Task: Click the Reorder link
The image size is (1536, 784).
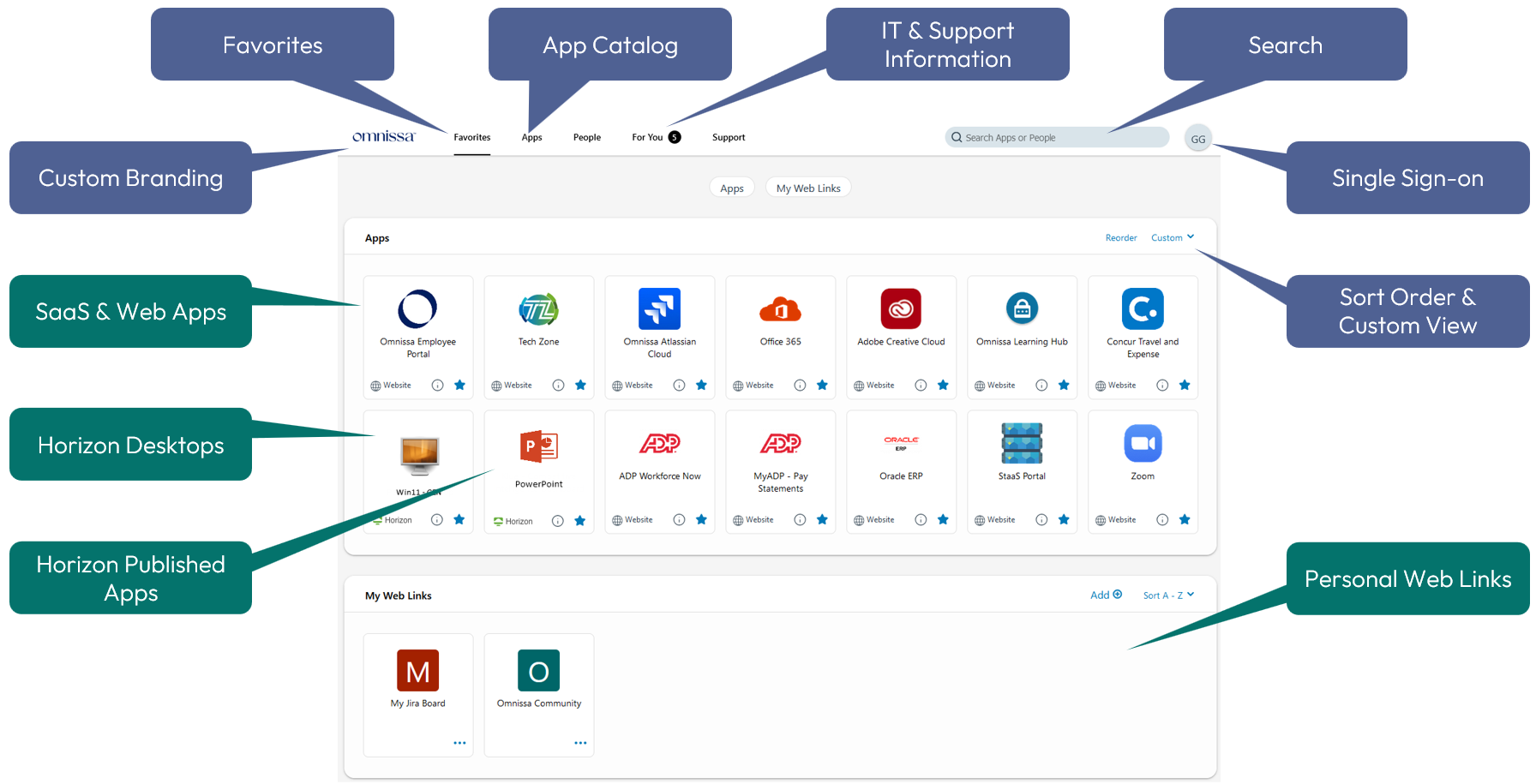Action: tap(1120, 238)
